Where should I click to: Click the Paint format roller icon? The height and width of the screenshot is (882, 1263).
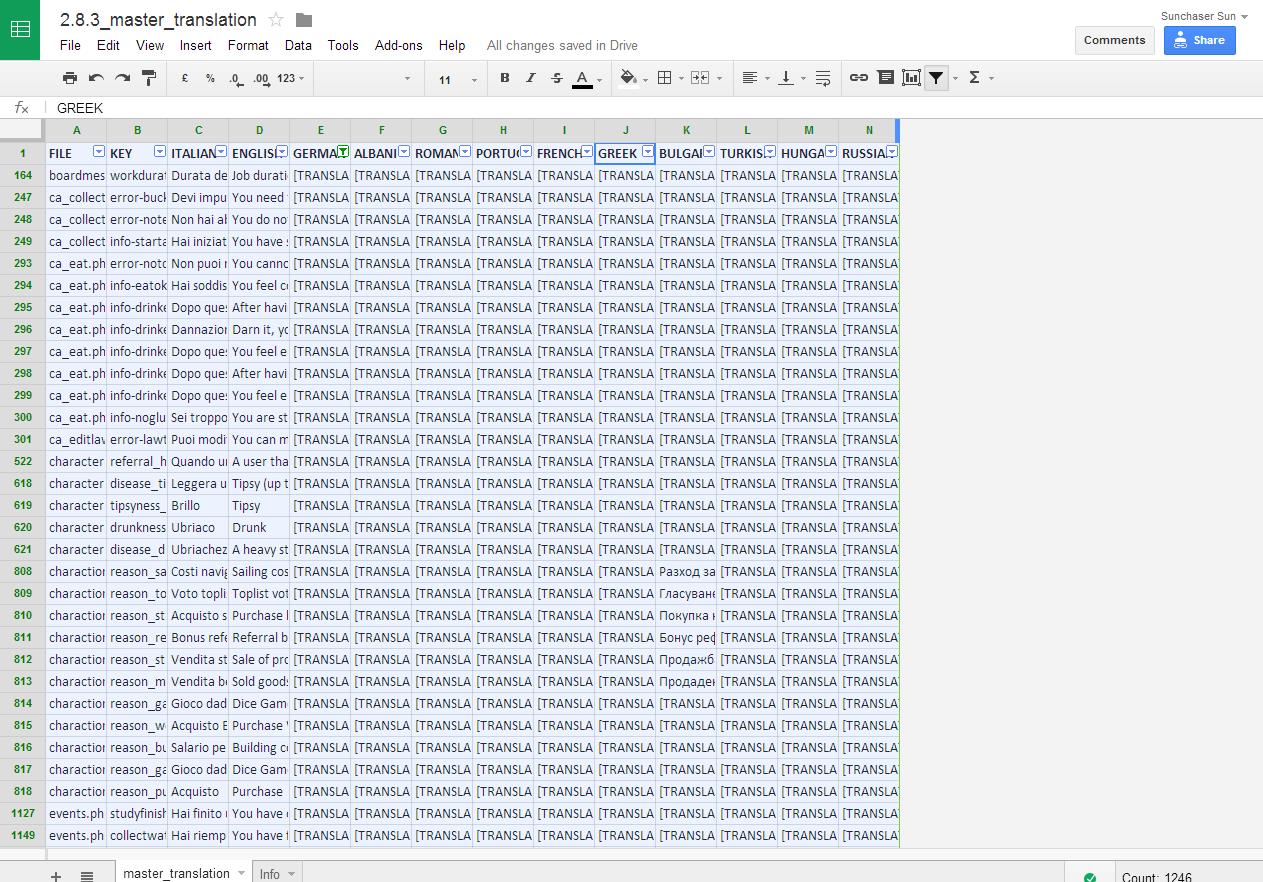point(149,78)
